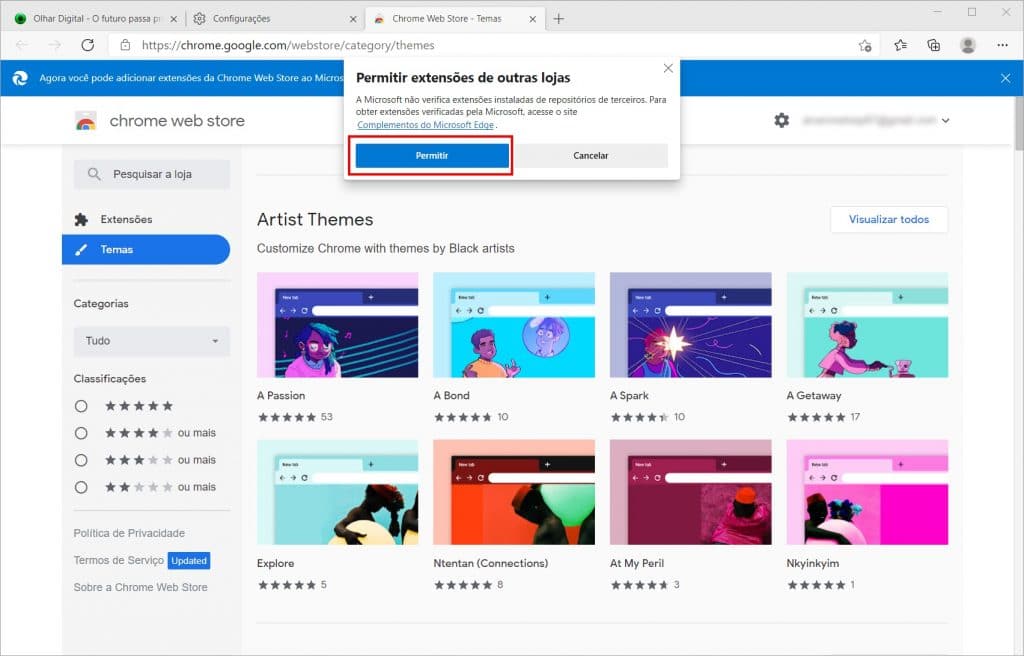Select the Chrome Web Store Temas tab
Screen dimensions: 1024x656
point(454,19)
